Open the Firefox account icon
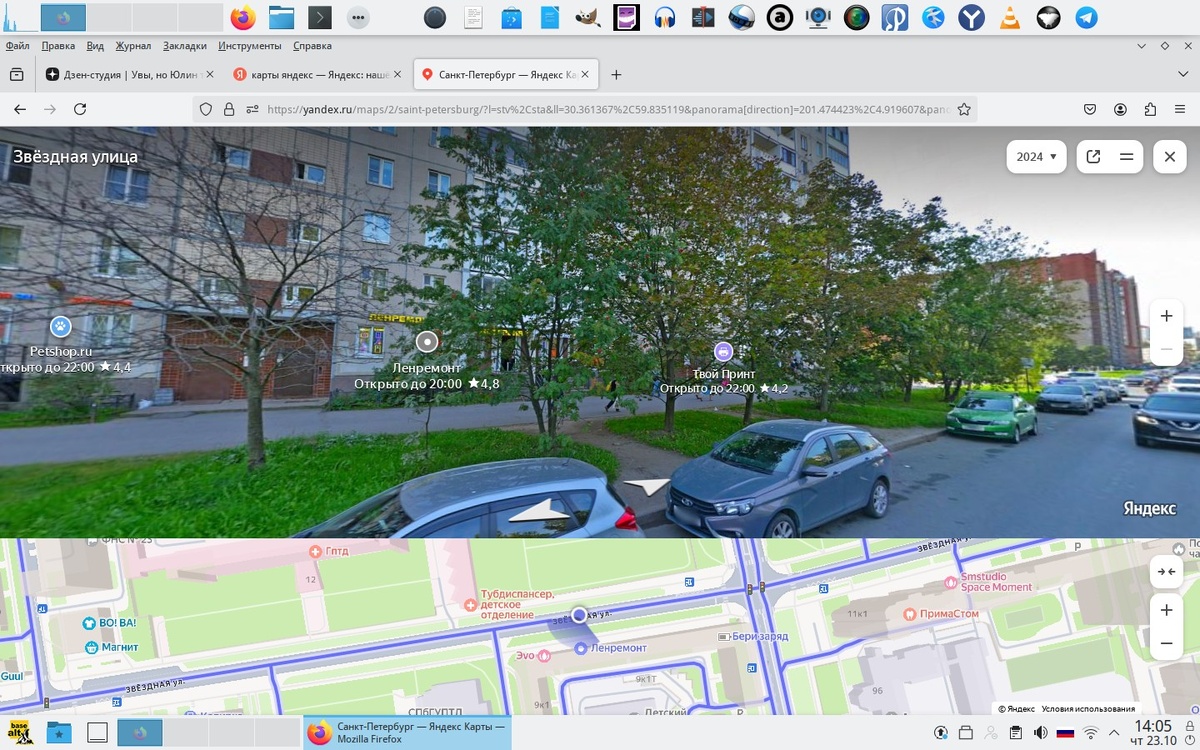 tap(1121, 109)
